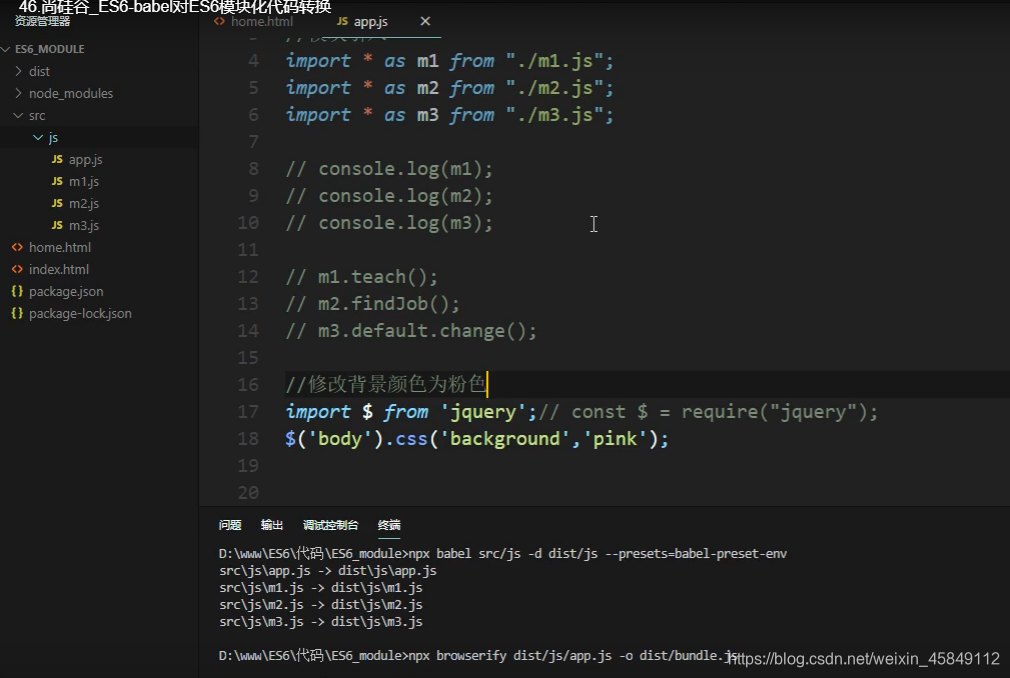This screenshot has height=678, width=1010.
Task: Click the $('body').css background pink line
Action: (477, 439)
